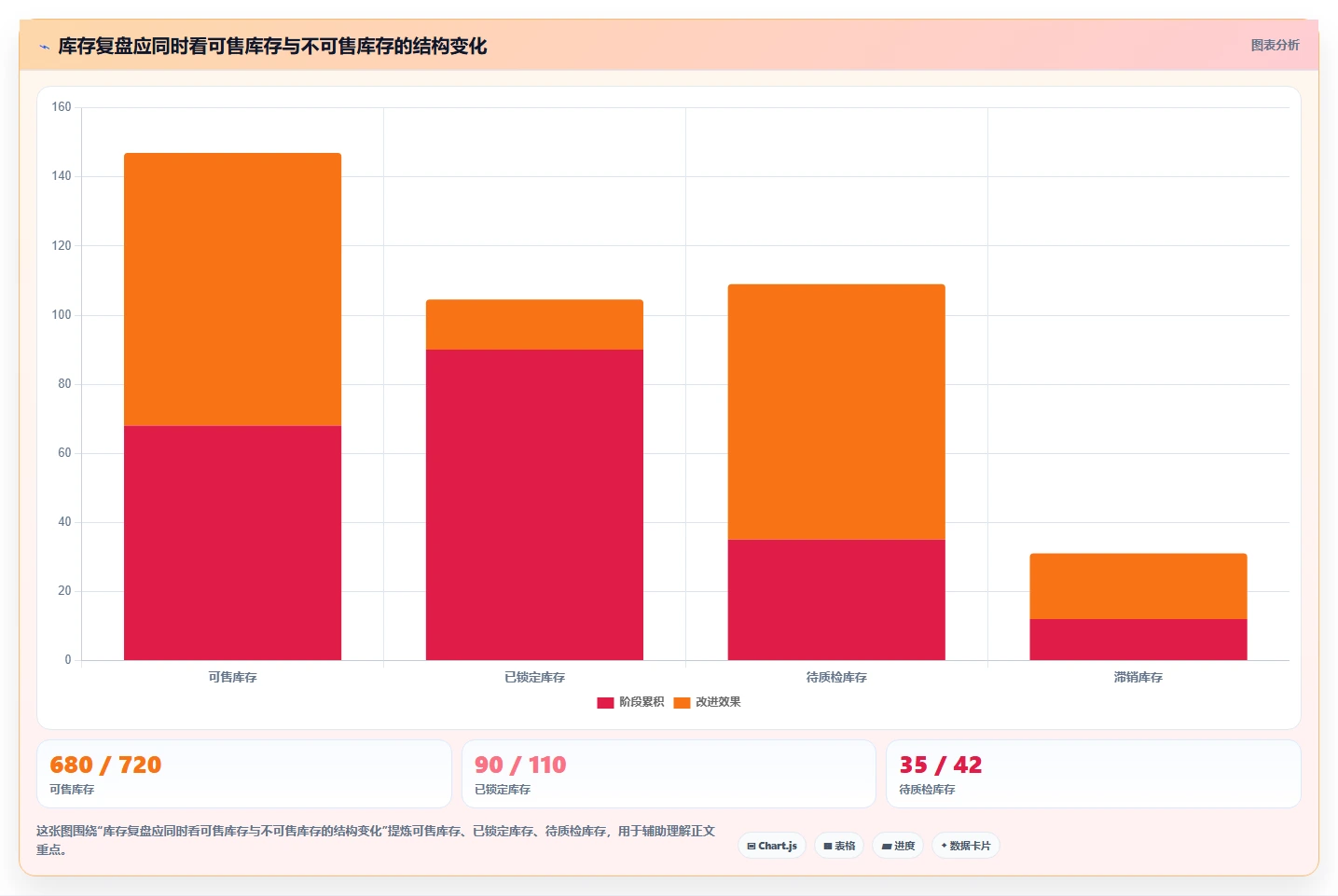Select the orange segment of the 可售库存 bar
Screen dimensions: 1338x896
232,289
